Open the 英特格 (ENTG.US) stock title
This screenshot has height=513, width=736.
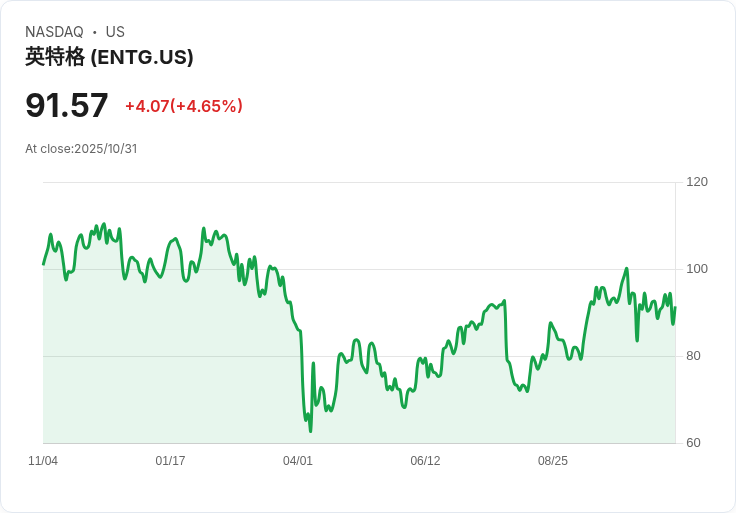point(109,57)
